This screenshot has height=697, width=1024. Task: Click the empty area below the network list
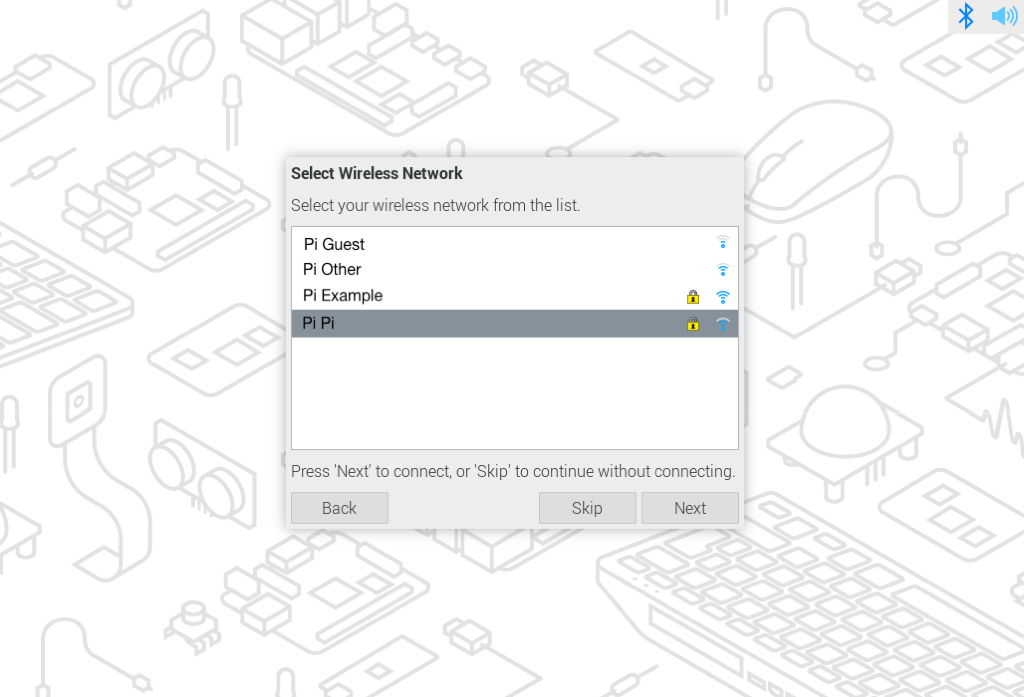click(x=515, y=395)
